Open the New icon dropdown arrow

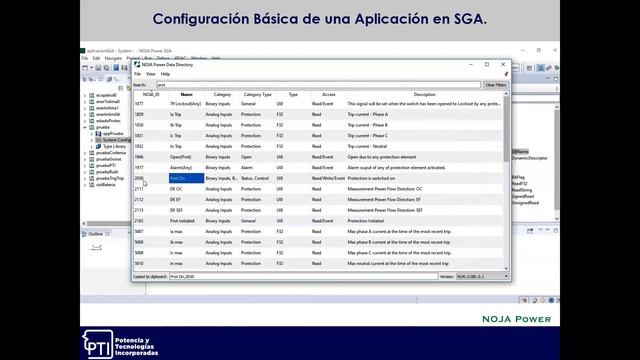[x=91, y=68]
